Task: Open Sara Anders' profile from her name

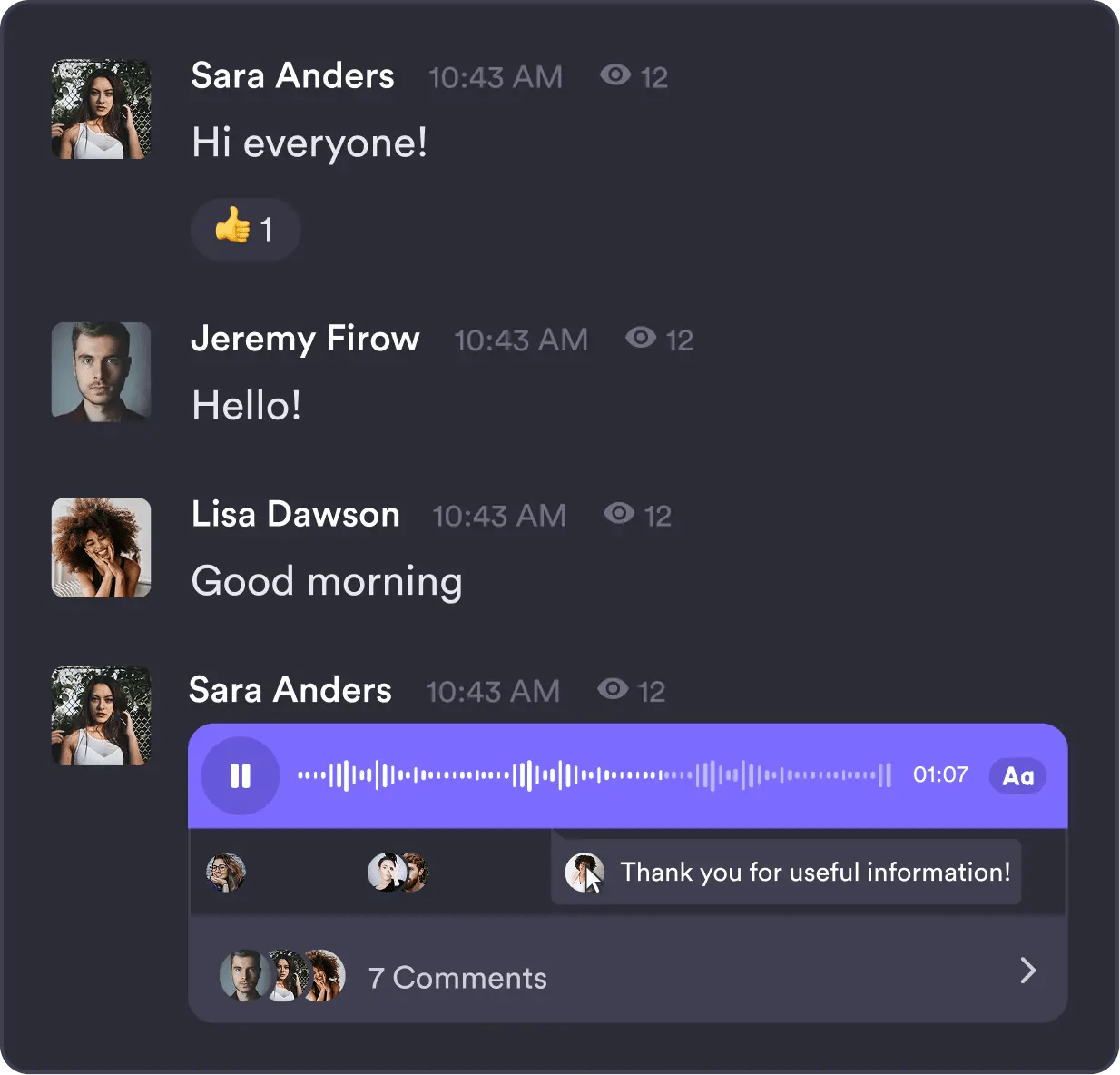Action: point(291,76)
